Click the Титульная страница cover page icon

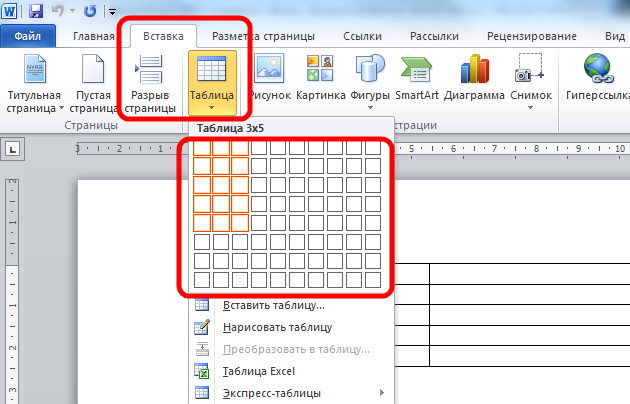pos(35,71)
